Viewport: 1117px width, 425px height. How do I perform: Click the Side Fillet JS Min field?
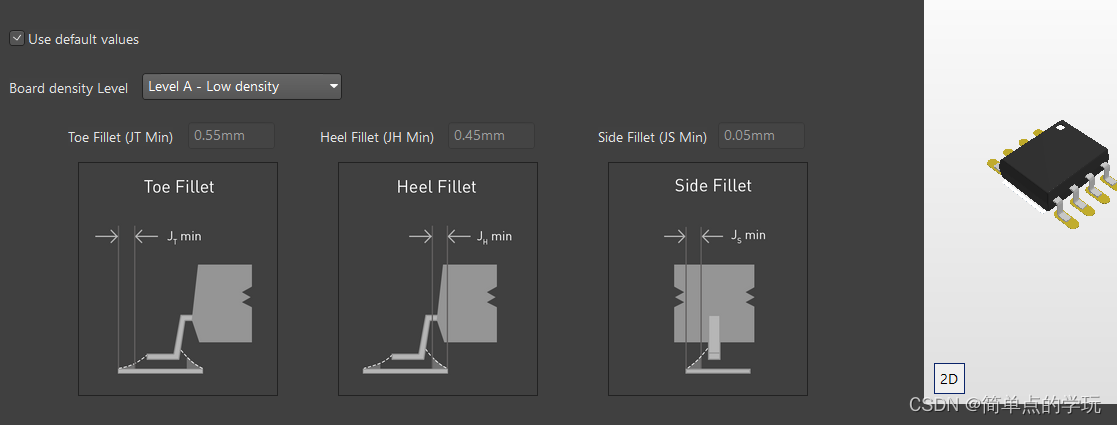click(761, 136)
